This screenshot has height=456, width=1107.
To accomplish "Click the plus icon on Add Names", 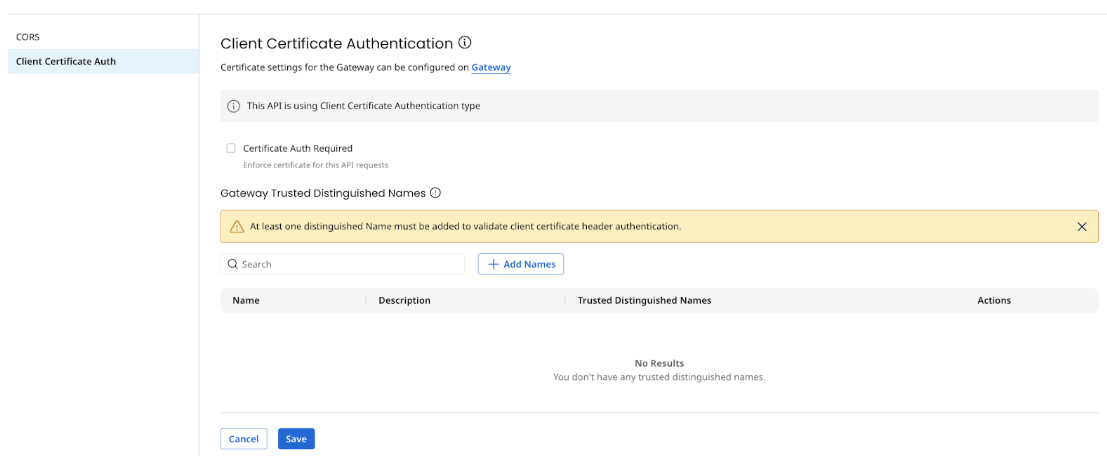I will (x=493, y=264).
